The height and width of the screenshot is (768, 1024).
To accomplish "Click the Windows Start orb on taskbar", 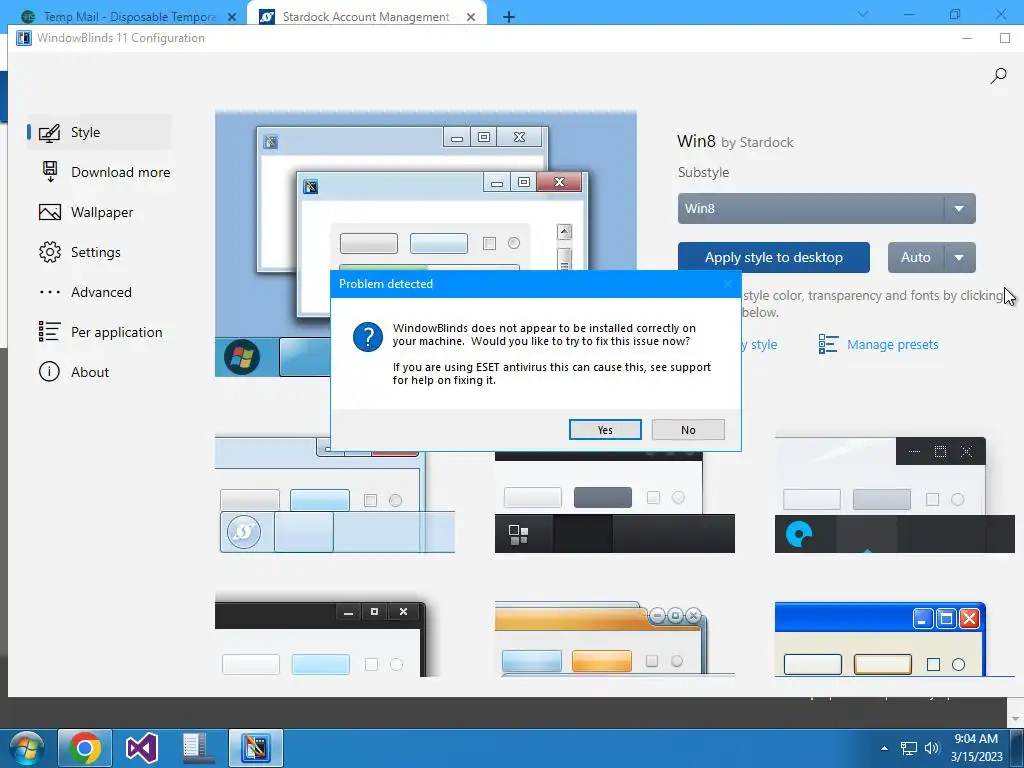I will pyautogui.click(x=27, y=748).
